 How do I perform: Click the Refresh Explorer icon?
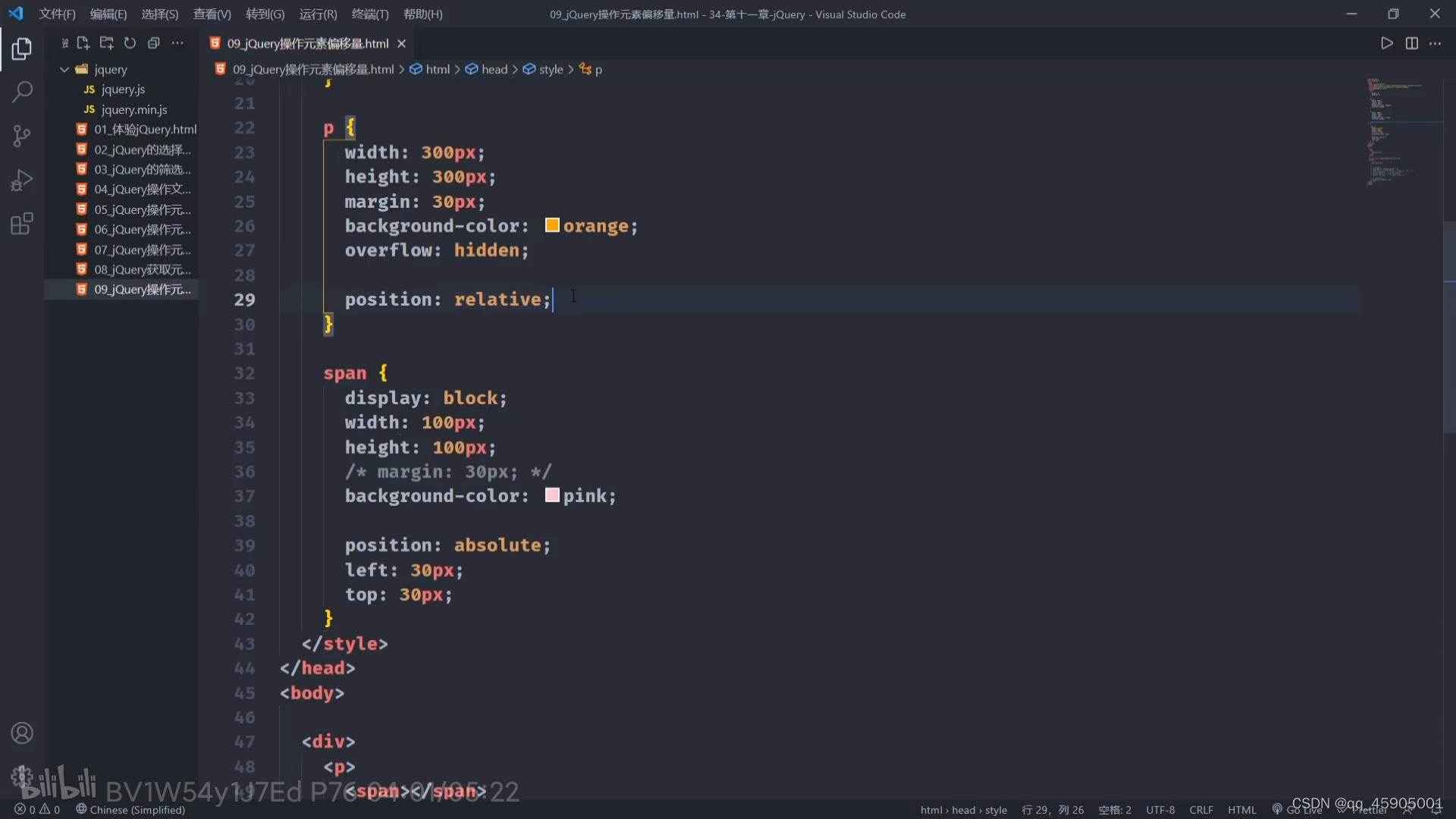(x=130, y=43)
